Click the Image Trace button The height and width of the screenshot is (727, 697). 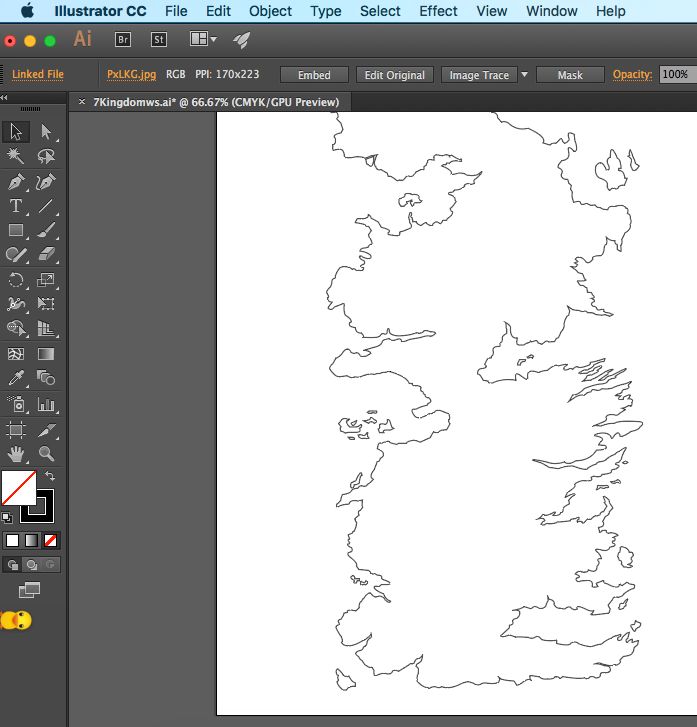click(x=479, y=75)
